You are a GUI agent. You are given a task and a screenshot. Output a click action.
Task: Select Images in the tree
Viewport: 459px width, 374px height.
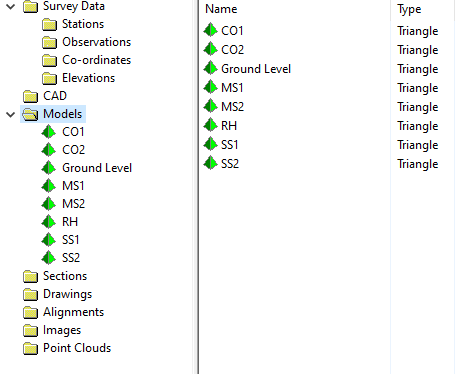pos(62,330)
